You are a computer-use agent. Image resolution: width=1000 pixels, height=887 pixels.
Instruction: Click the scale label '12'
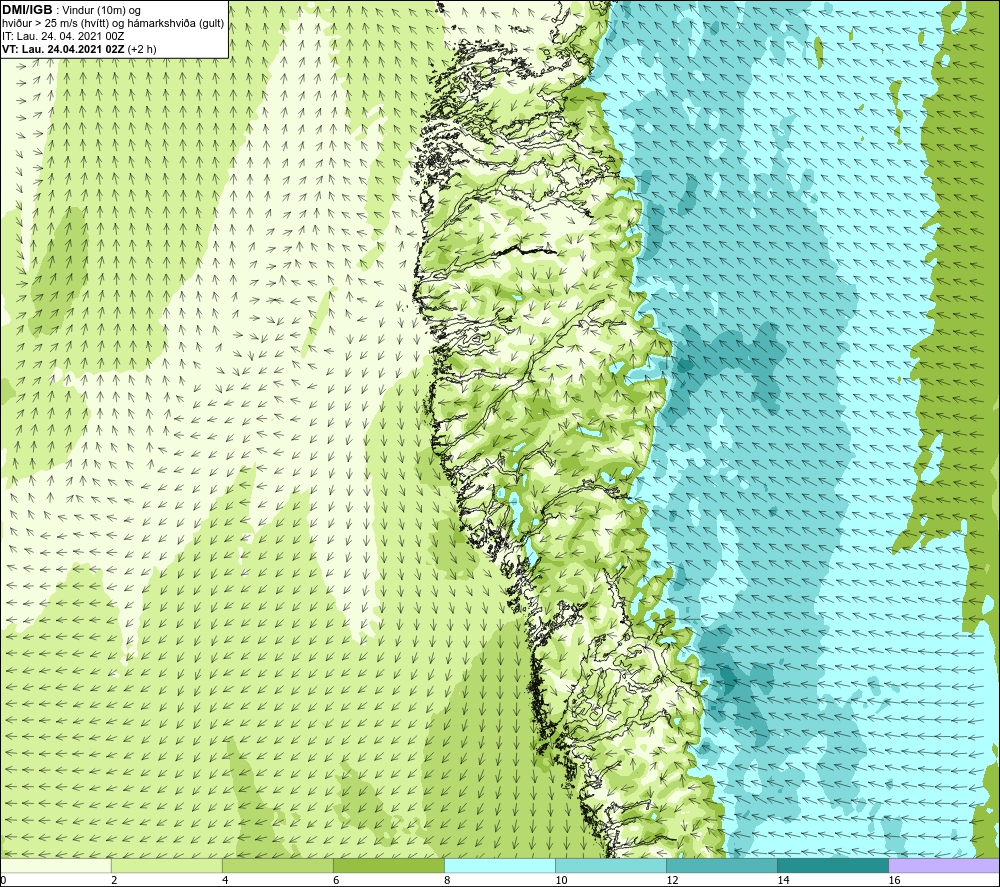tap(672, 881)
